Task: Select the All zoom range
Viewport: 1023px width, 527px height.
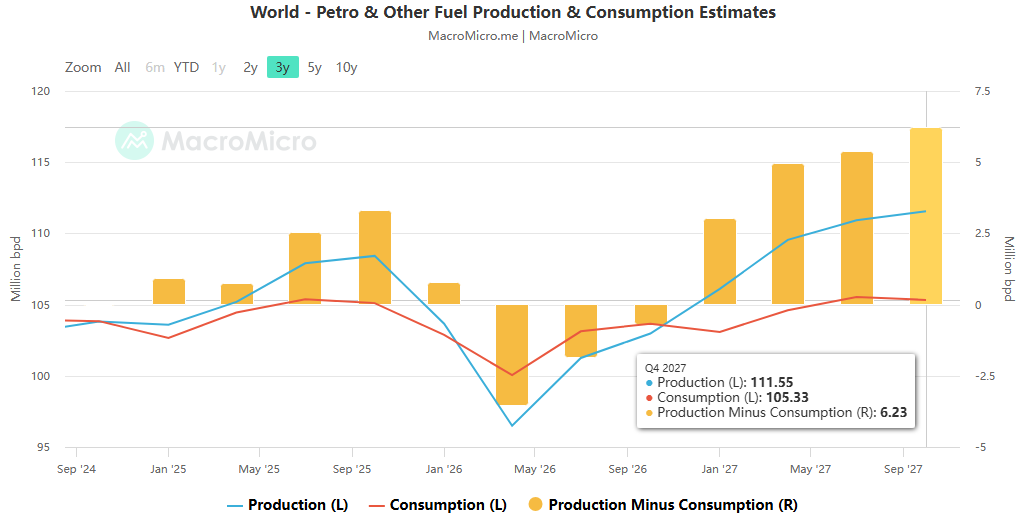Action: click(123, 67)
